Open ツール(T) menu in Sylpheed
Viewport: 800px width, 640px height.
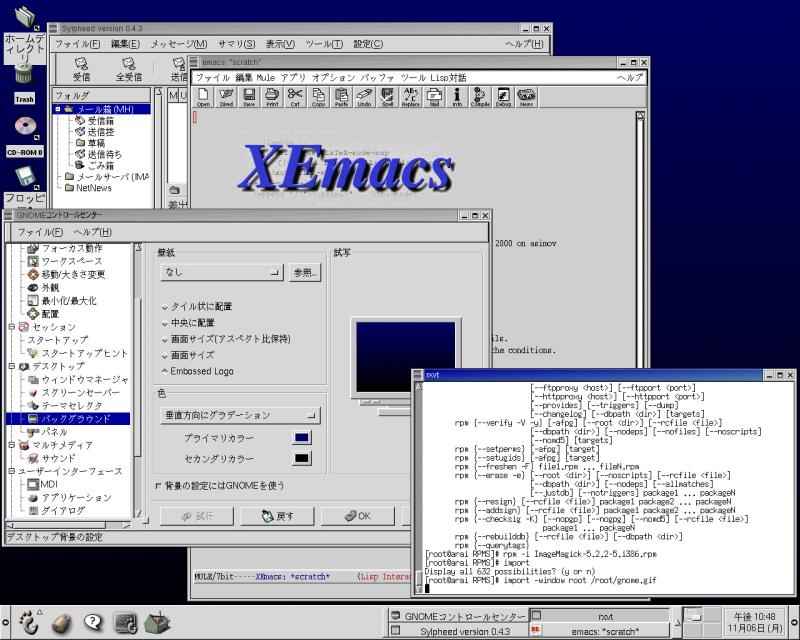324,44
